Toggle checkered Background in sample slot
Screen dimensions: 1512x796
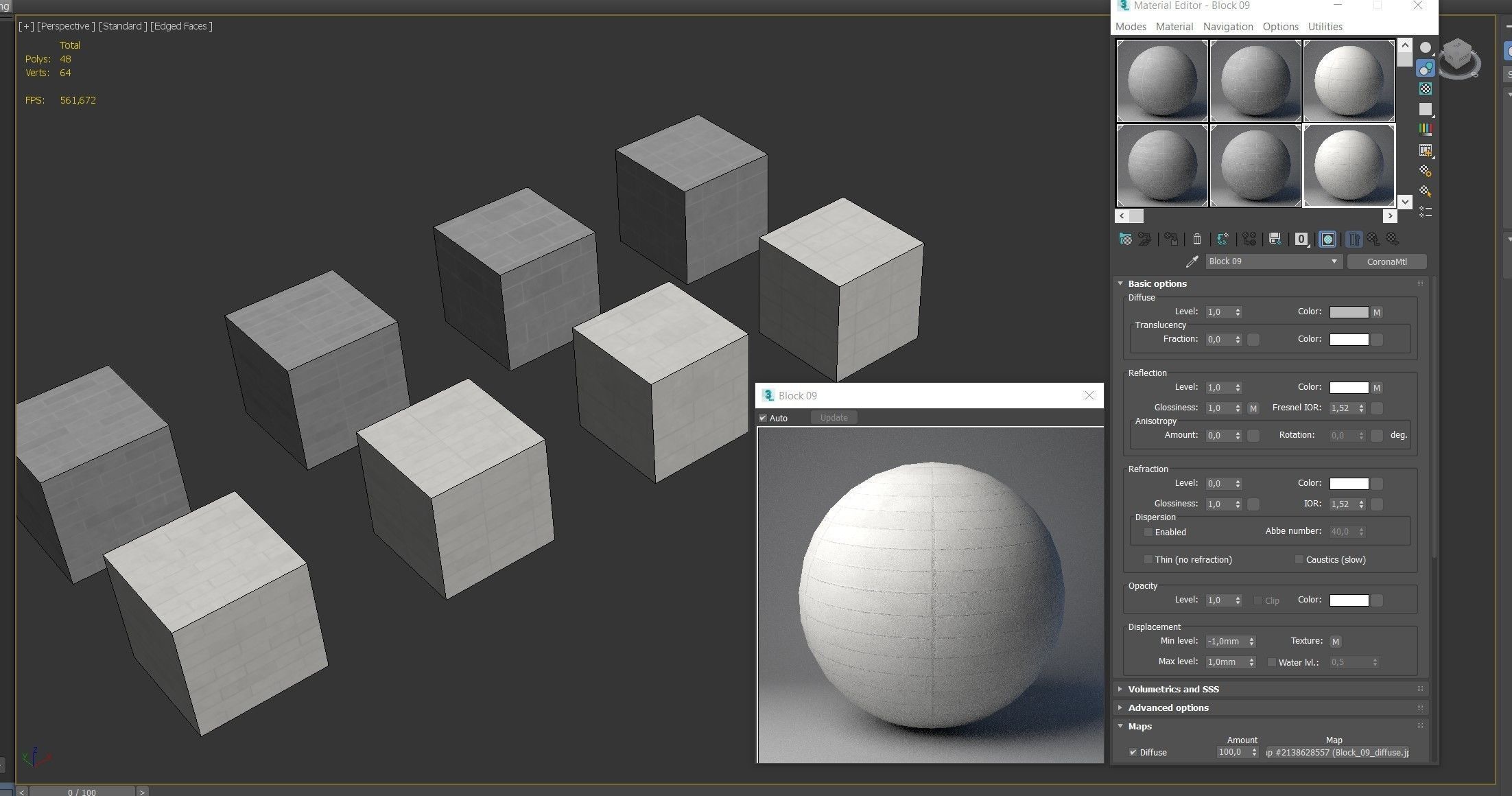coord(1426,89)
